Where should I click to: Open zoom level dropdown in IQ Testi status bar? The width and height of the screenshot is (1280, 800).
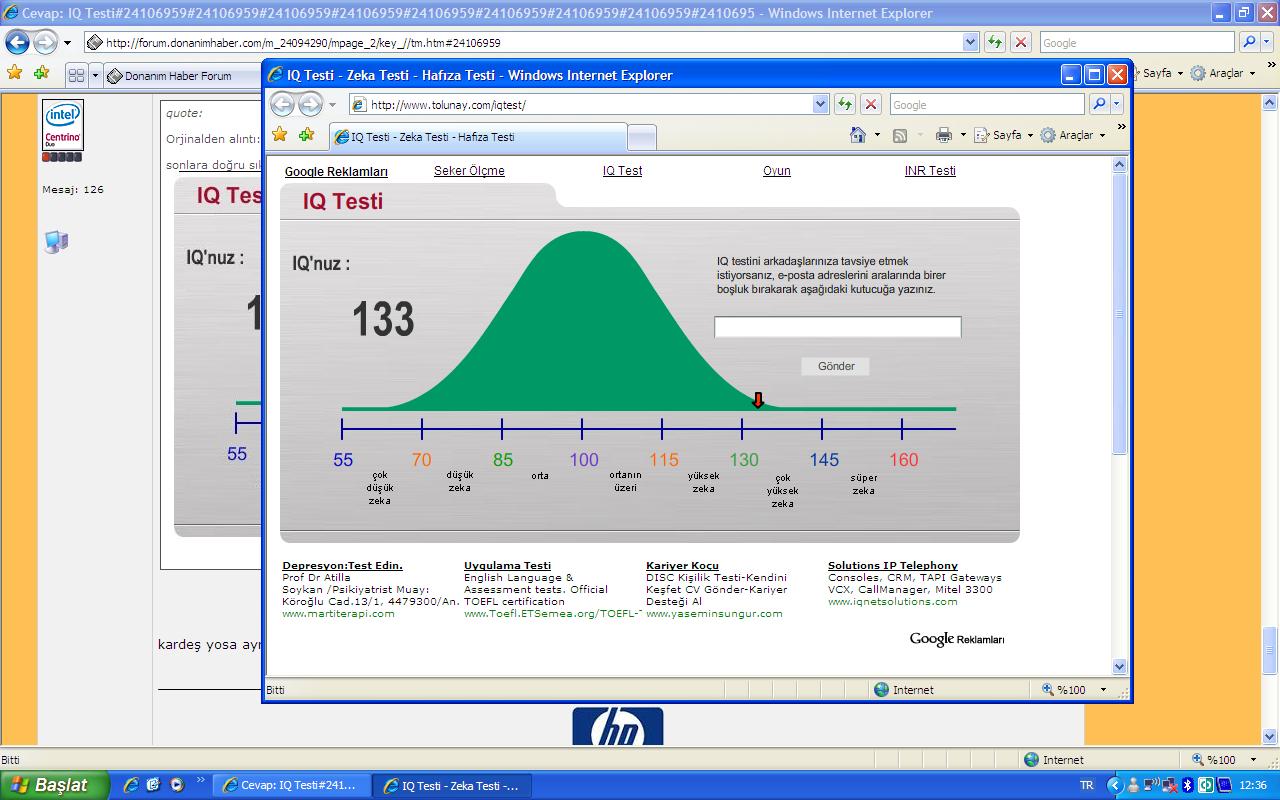1104,690
